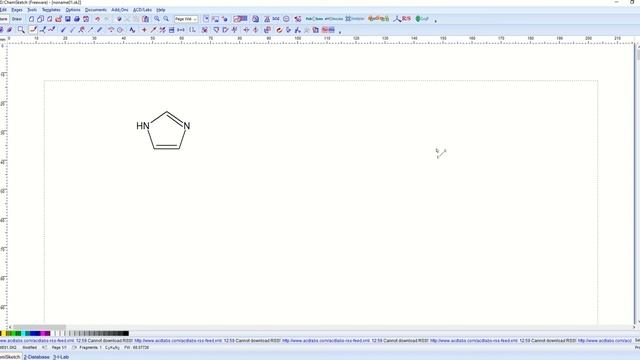The width and height of the screenshot is (640, 360).
Task: Print the document using the printer icon
Action: (77, 19)
